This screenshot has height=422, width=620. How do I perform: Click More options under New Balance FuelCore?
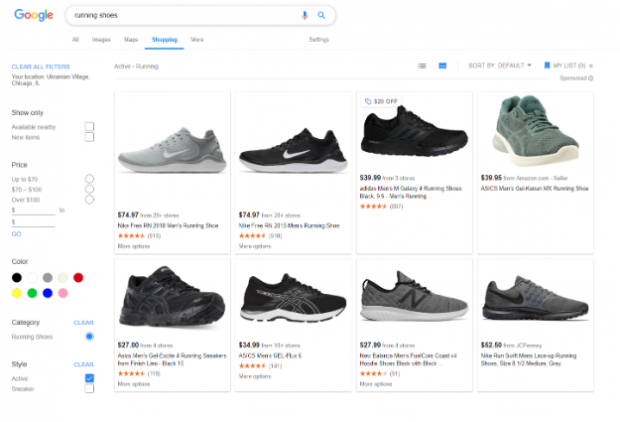(376, 384)
